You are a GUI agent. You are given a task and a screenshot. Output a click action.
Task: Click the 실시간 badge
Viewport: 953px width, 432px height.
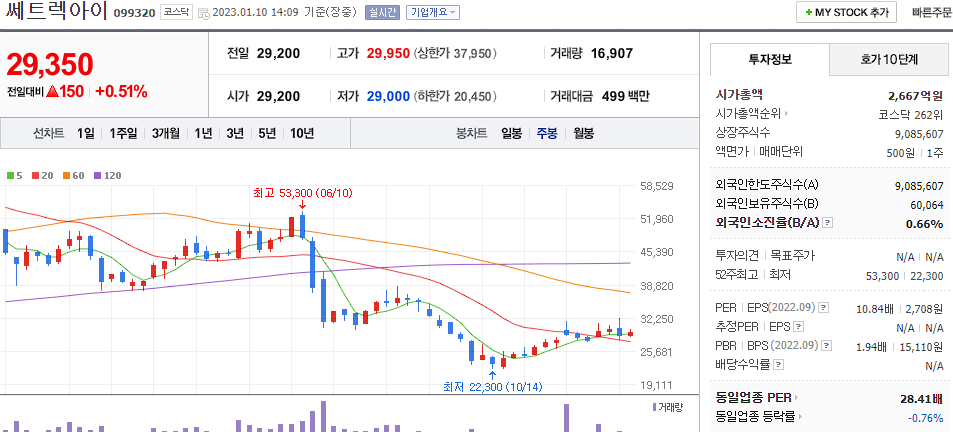tap(382, 12)
